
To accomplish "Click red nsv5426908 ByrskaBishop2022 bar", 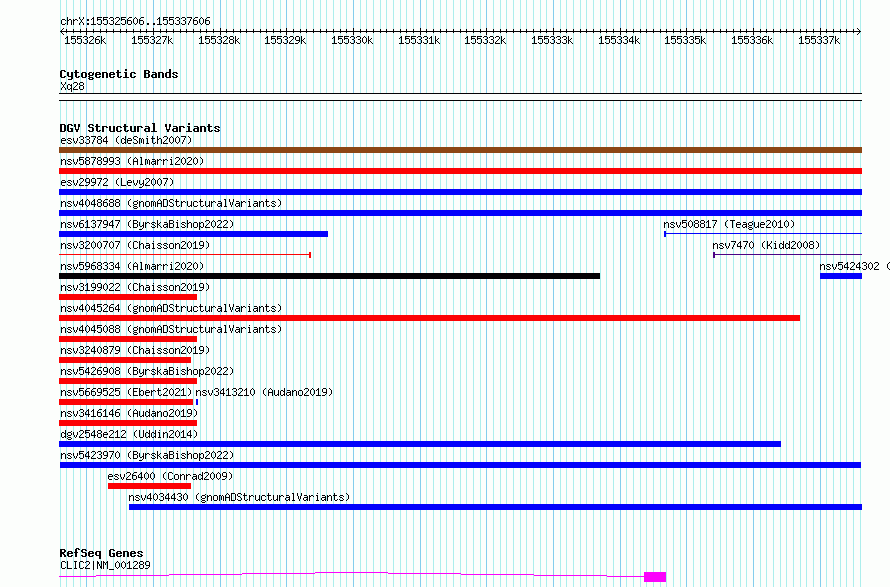I will click(128, 381).
